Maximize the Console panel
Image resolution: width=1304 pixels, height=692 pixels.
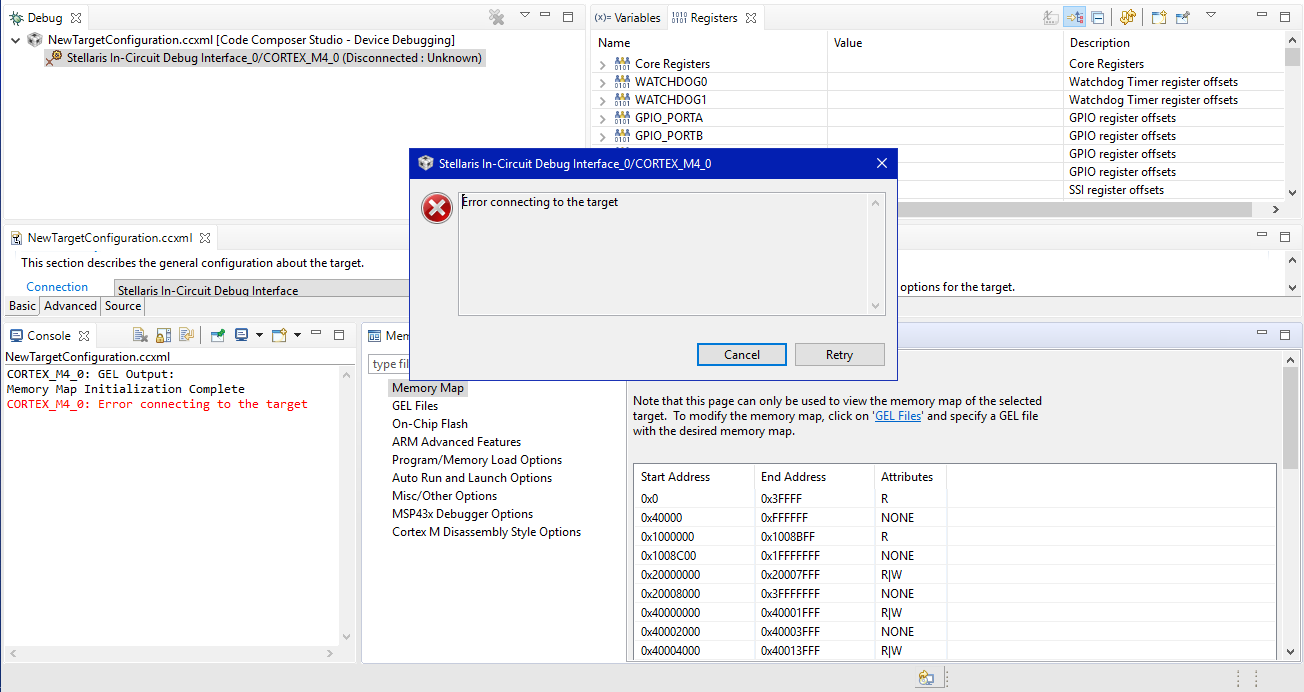[339, 334]
